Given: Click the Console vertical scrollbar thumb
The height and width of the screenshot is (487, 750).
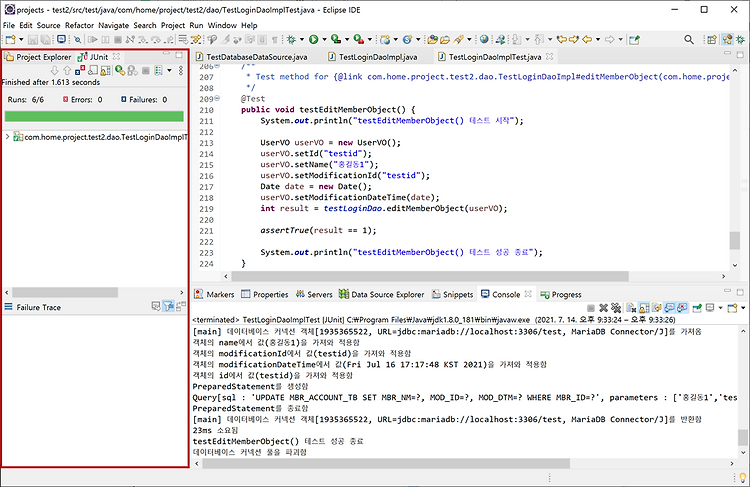Looking at the screenshot, I should (x=742, y=437).
